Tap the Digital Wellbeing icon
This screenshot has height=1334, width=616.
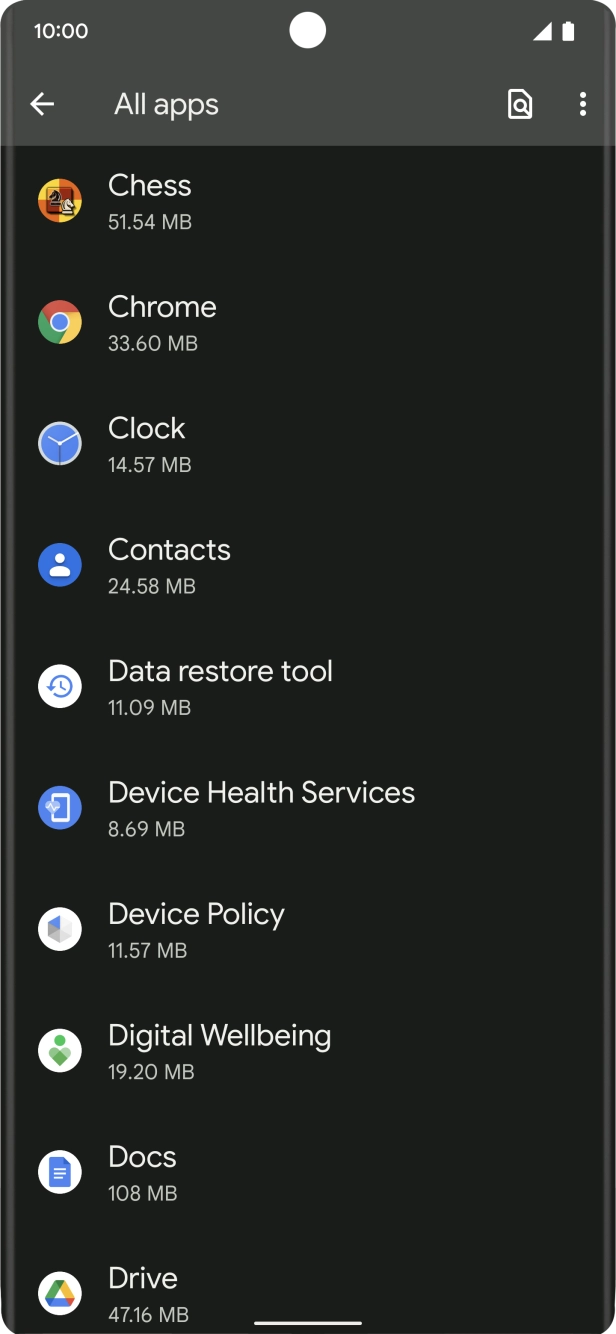point(60,1050)
